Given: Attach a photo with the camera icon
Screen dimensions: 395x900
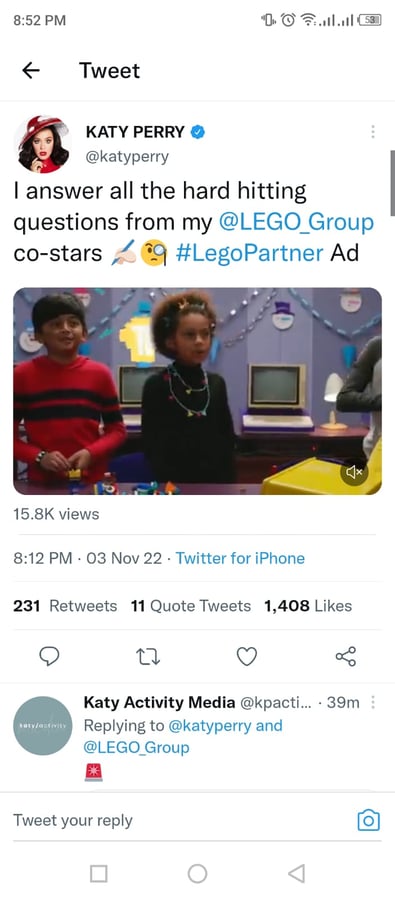Looking at the screenshot, I should (x=369, y=820).
